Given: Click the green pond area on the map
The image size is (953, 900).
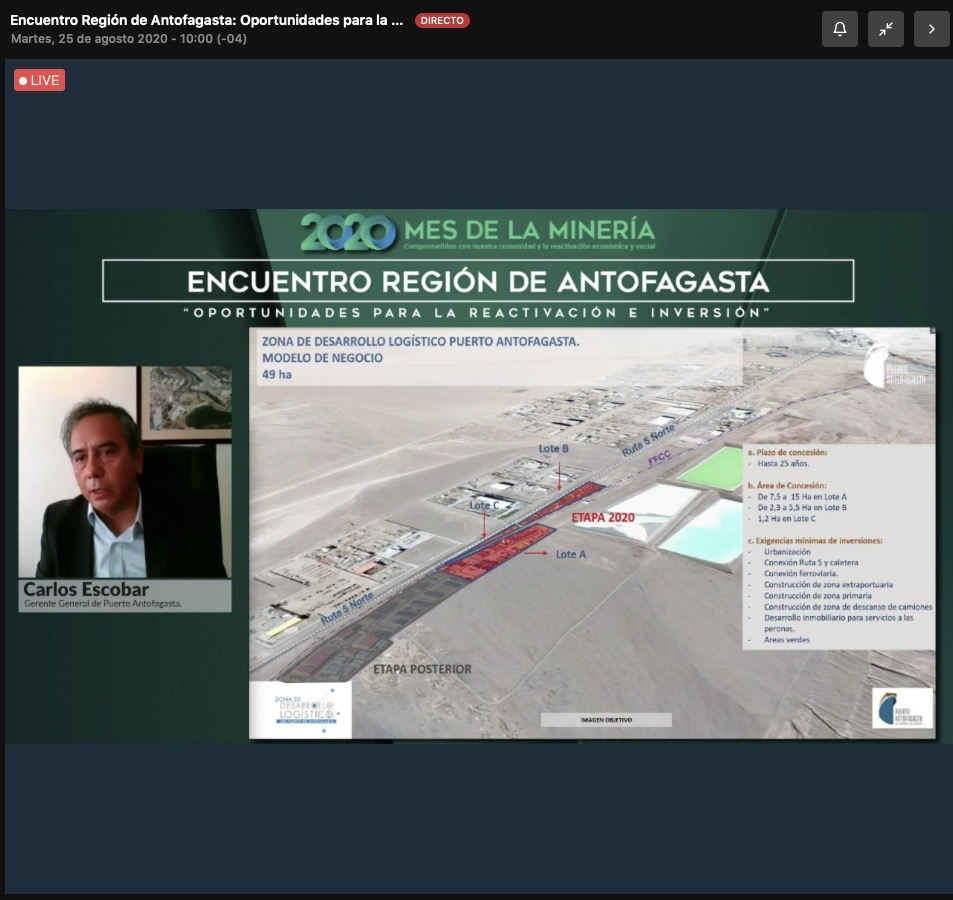Looking at the screenshot, I should point(718,468).
